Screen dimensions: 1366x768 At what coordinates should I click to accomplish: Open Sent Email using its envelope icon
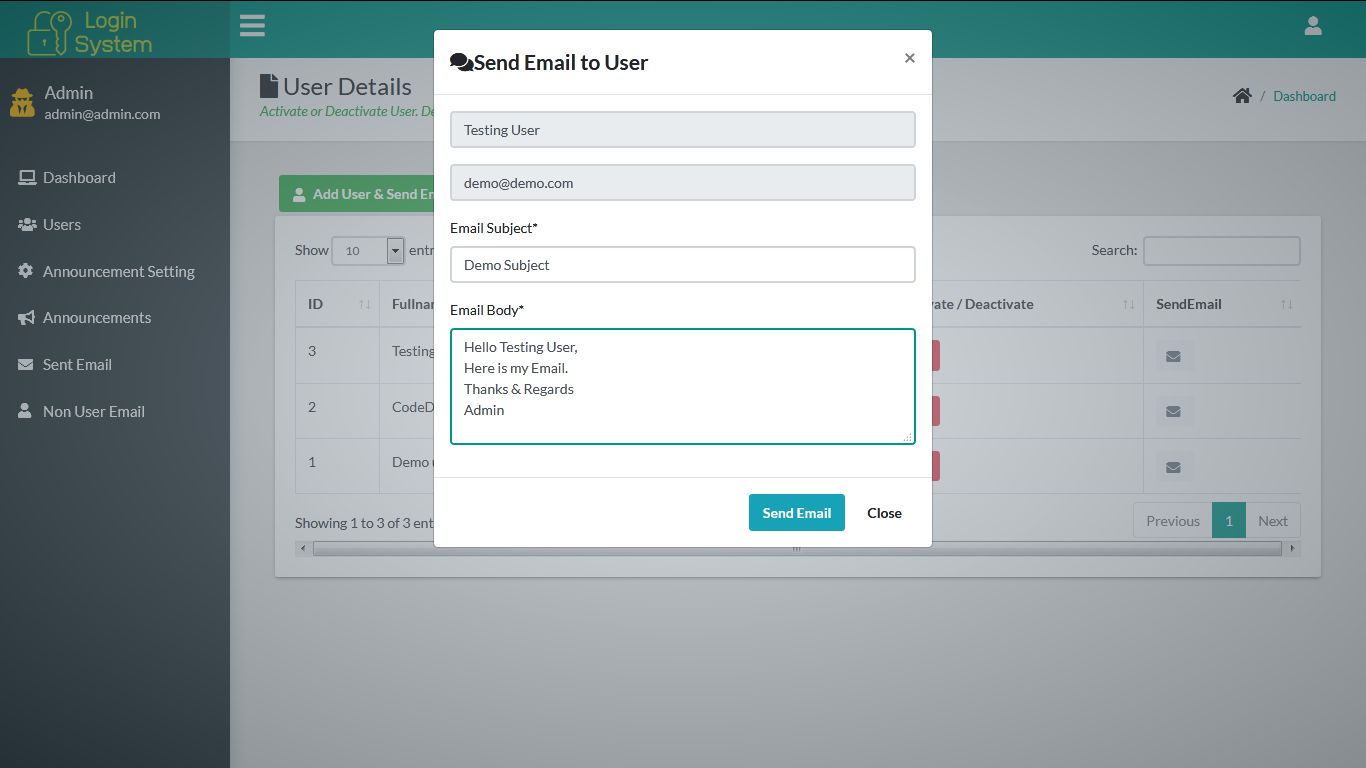tap(27, 364)
